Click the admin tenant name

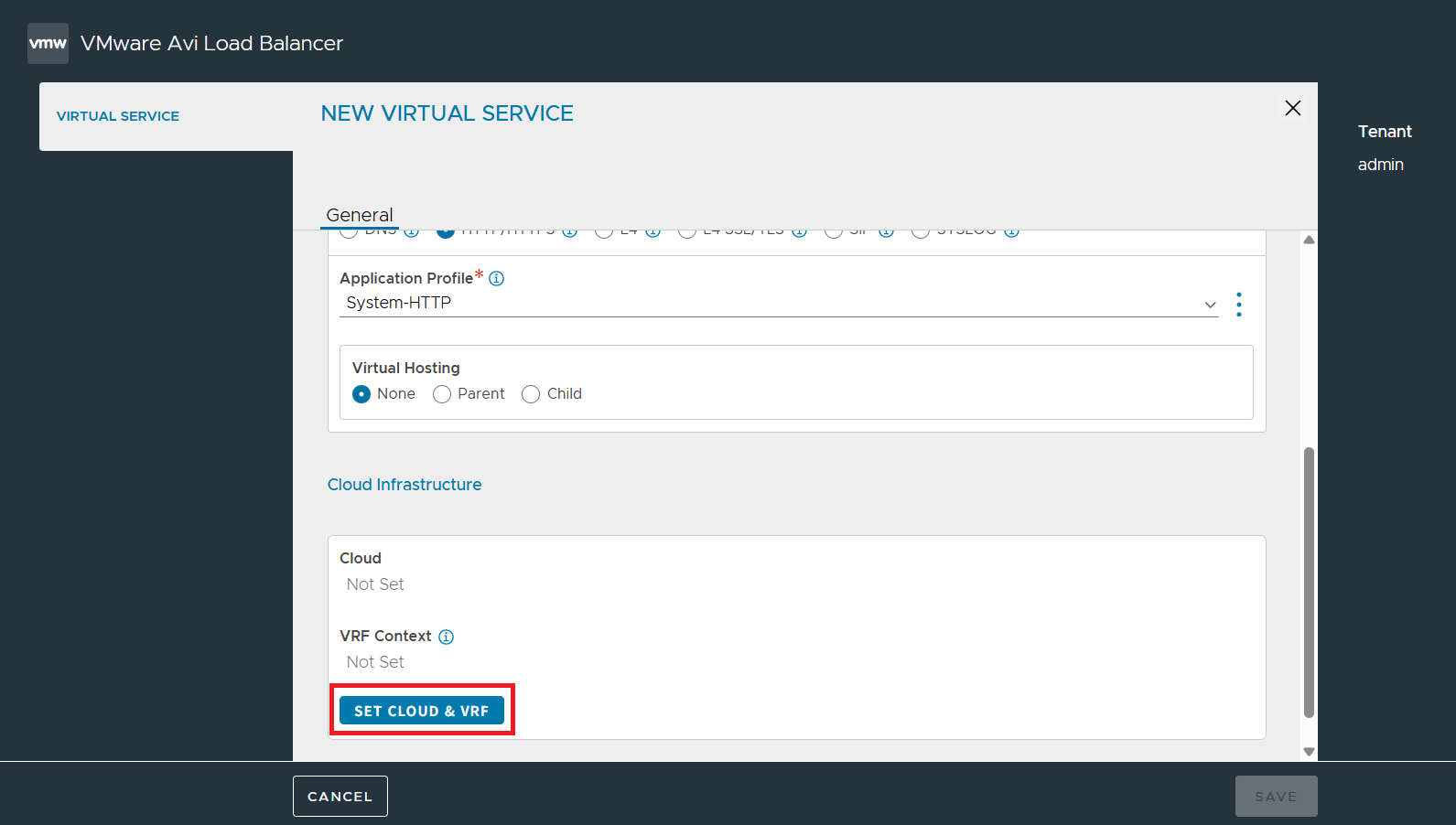click(1381, 165)
